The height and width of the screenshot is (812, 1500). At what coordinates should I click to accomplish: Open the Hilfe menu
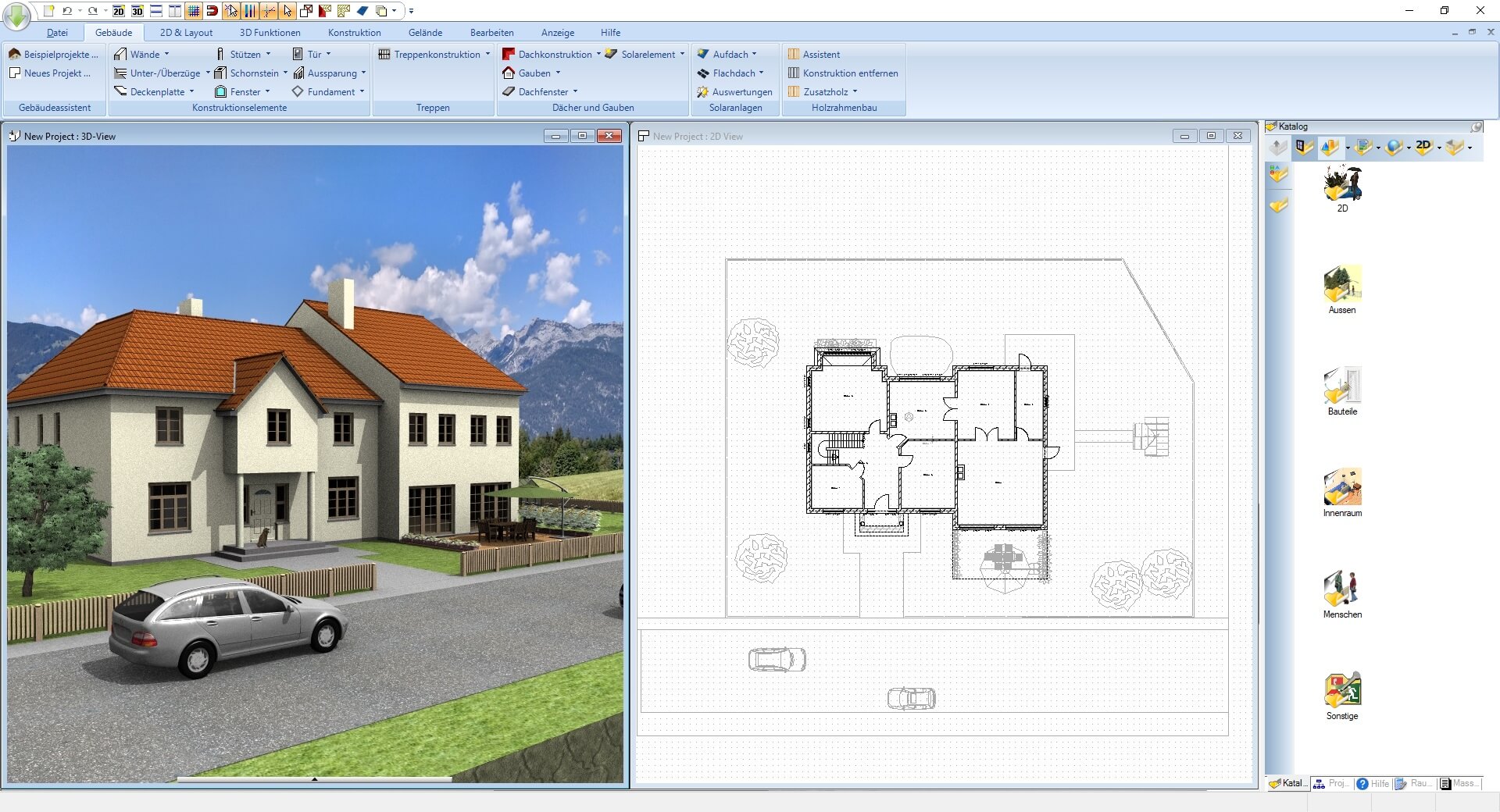[x=610, y=32]
